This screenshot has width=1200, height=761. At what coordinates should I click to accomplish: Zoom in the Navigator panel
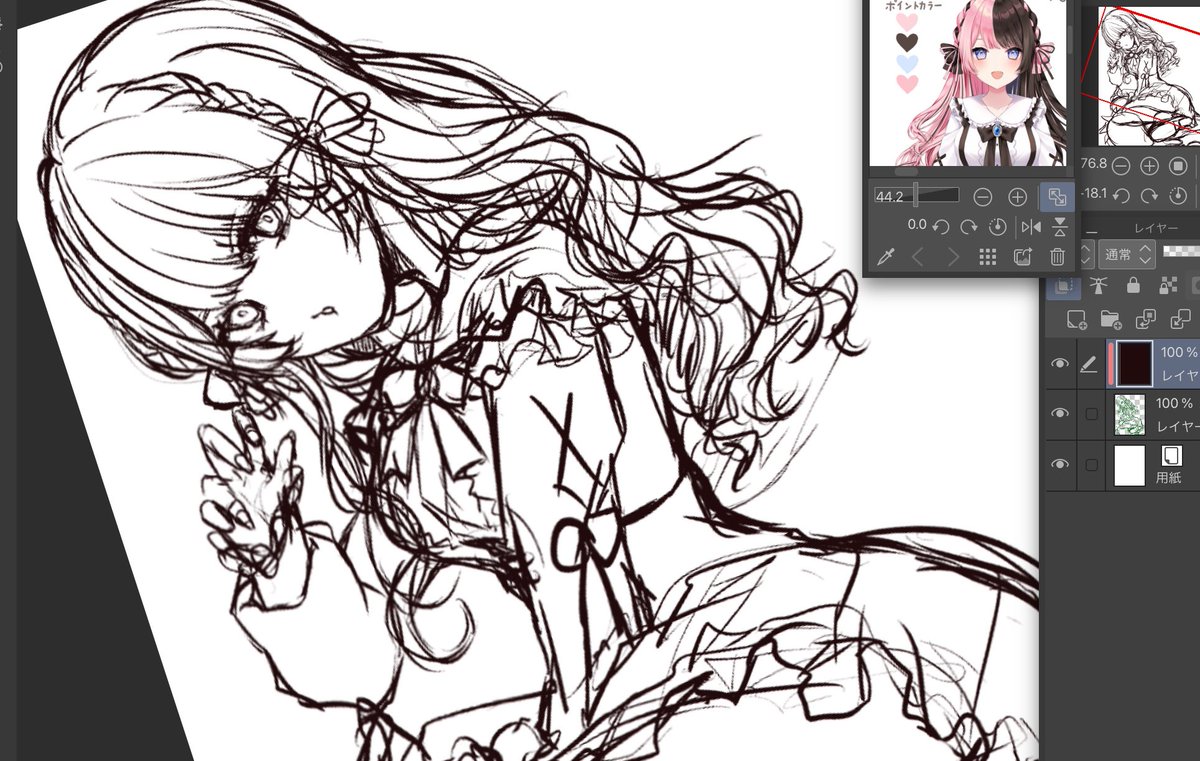[x=1150, y=165]
